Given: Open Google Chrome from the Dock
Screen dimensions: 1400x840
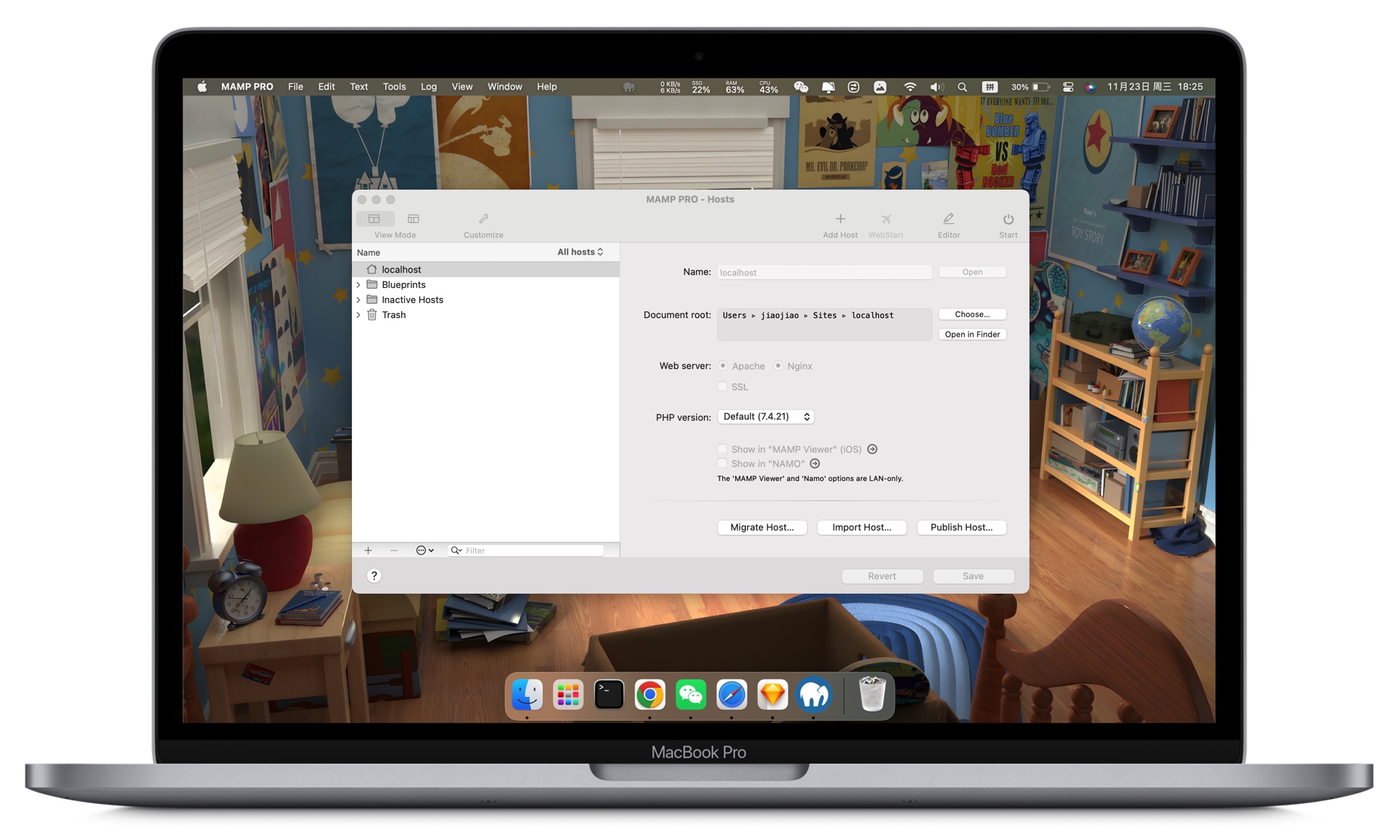Looking at the screenshot, I should pos(650,694).
